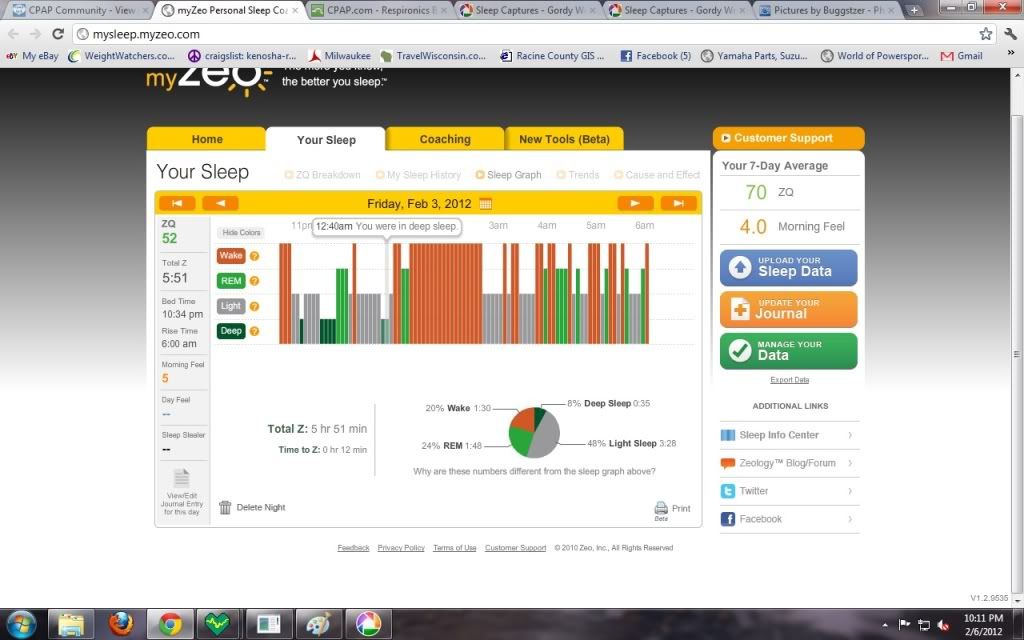This screenshot has width=1024, height=640.
Task: Open Firefox from the taskbar
Action: [121, 624]
